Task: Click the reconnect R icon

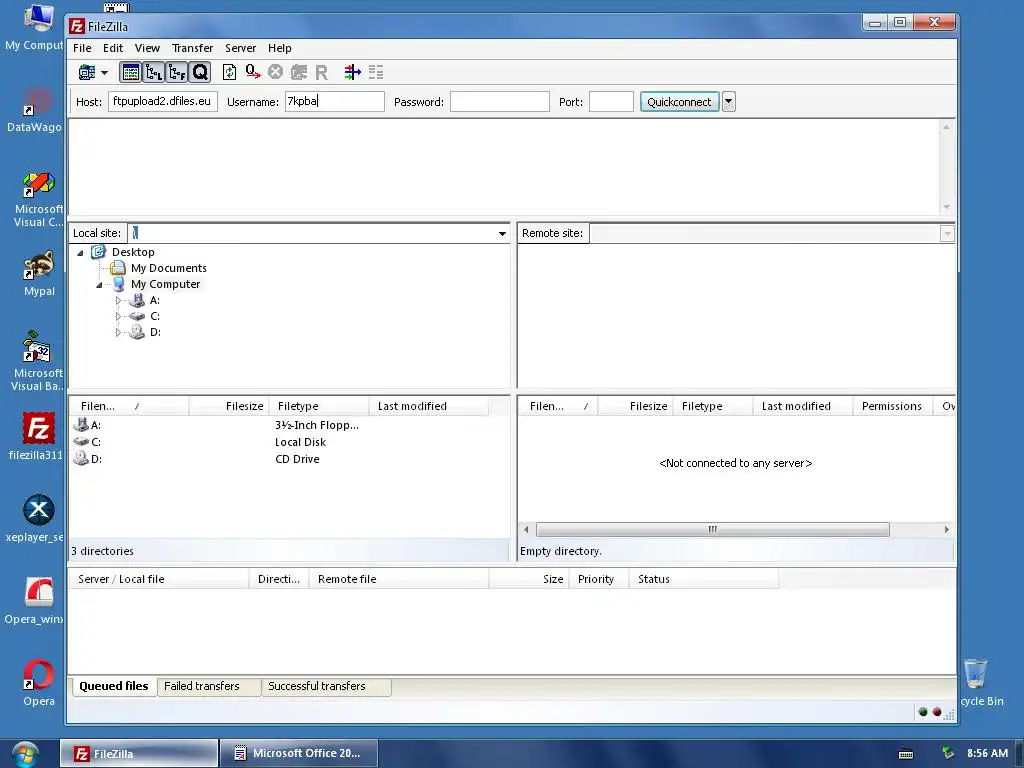Action: [x=321, y=72]
